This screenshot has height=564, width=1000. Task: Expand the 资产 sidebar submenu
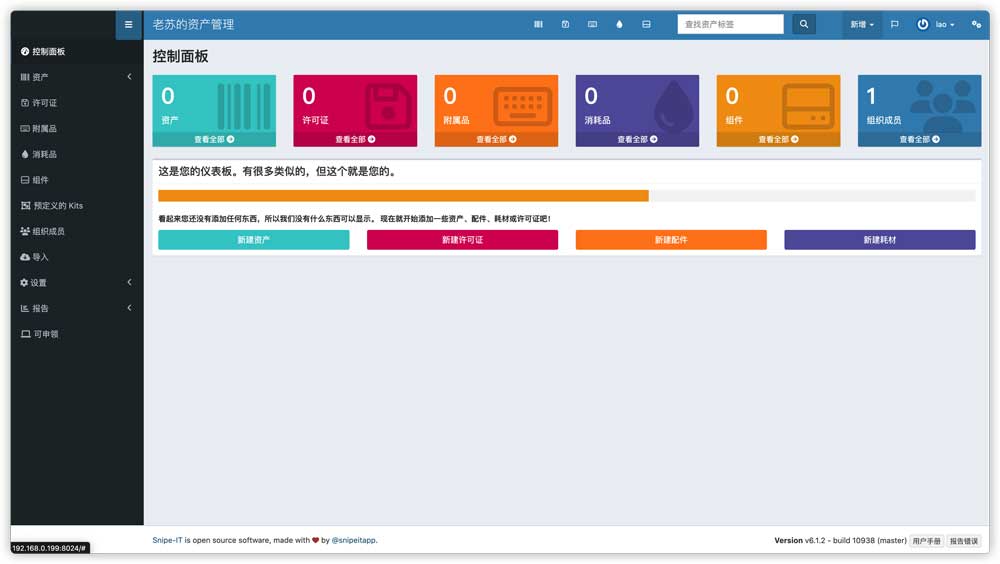[x=76, y=77]
